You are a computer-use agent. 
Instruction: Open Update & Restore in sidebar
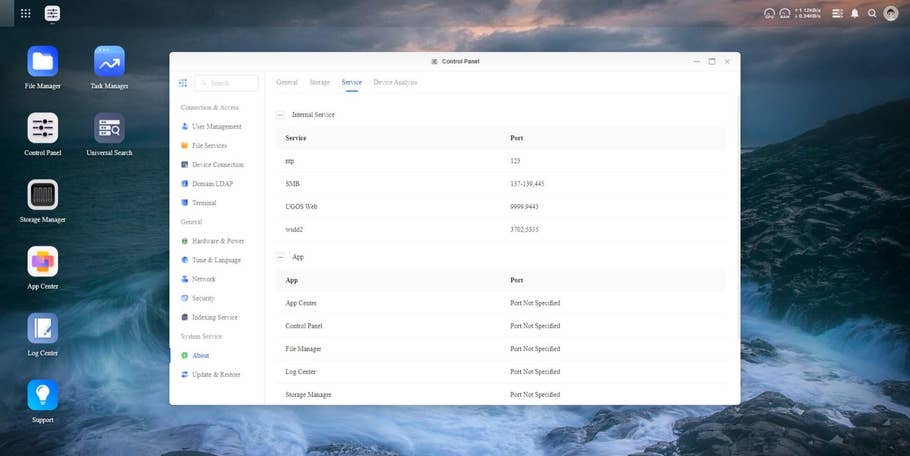click(215, 375)
